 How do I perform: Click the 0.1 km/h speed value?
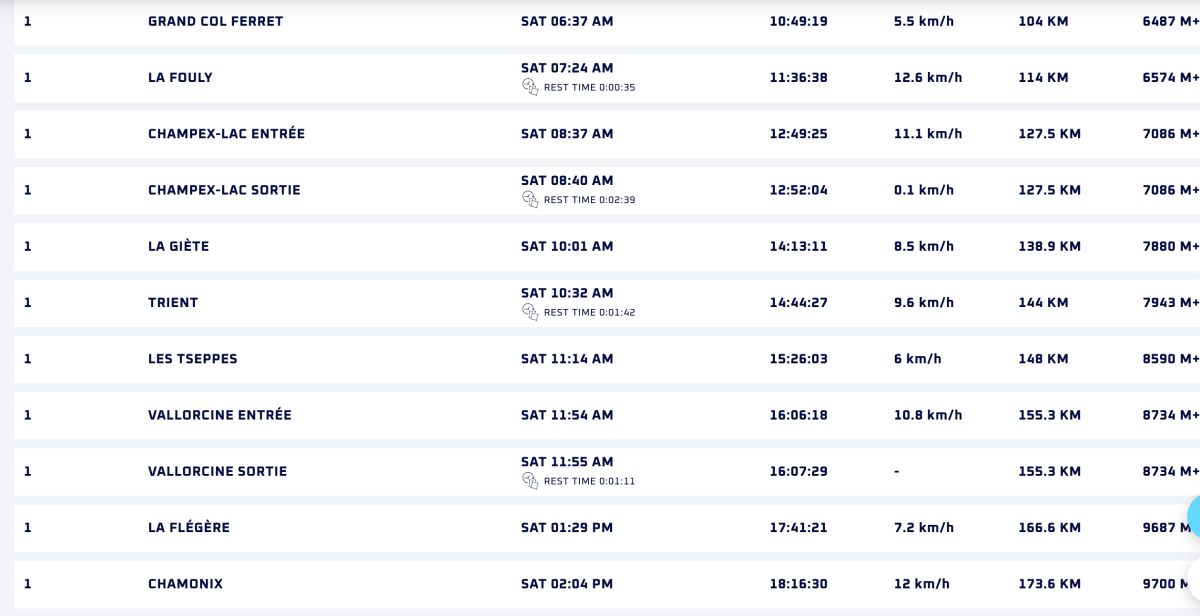(924, 190)
